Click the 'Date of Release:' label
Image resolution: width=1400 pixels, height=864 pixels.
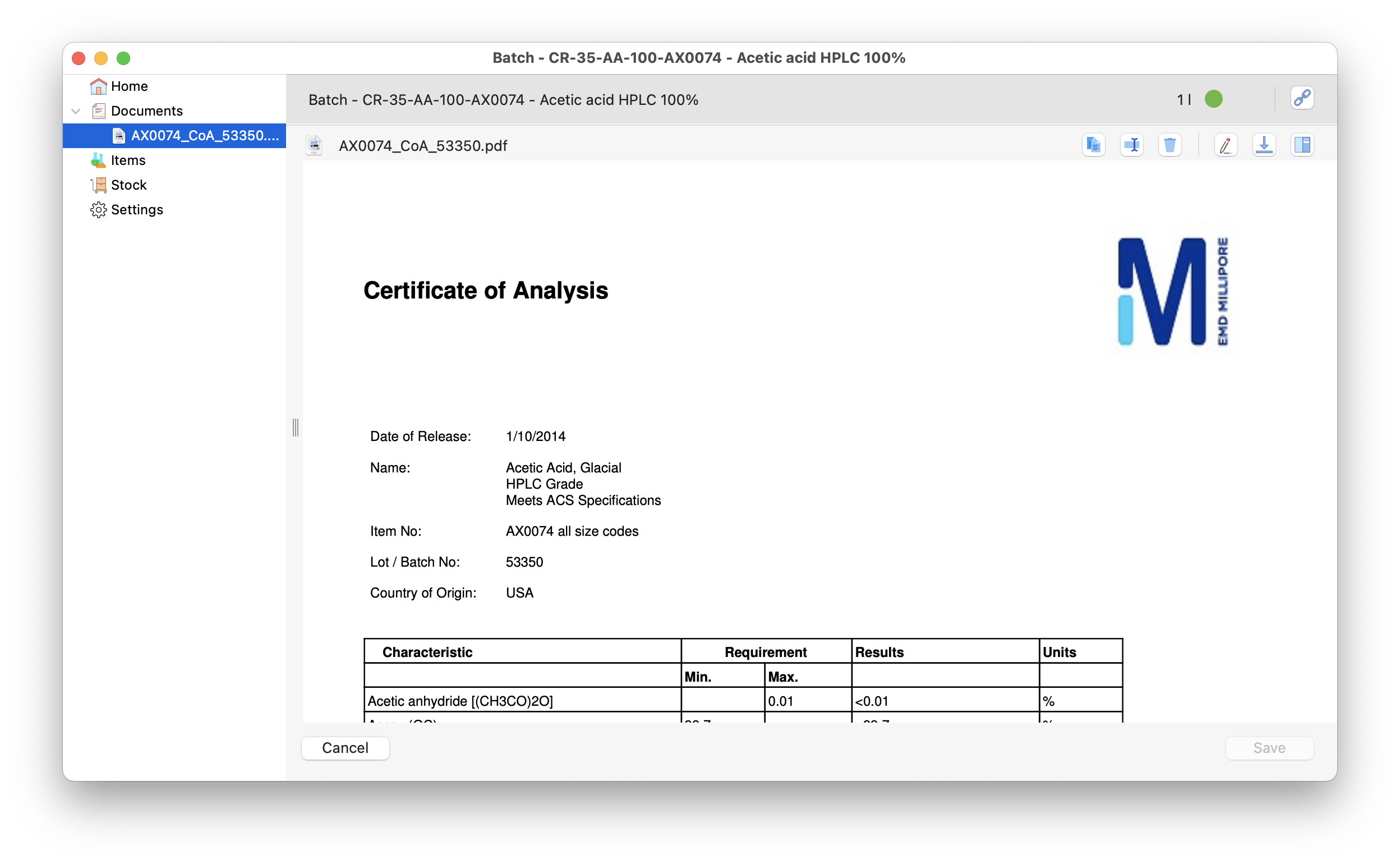click(x=421, y=436)
